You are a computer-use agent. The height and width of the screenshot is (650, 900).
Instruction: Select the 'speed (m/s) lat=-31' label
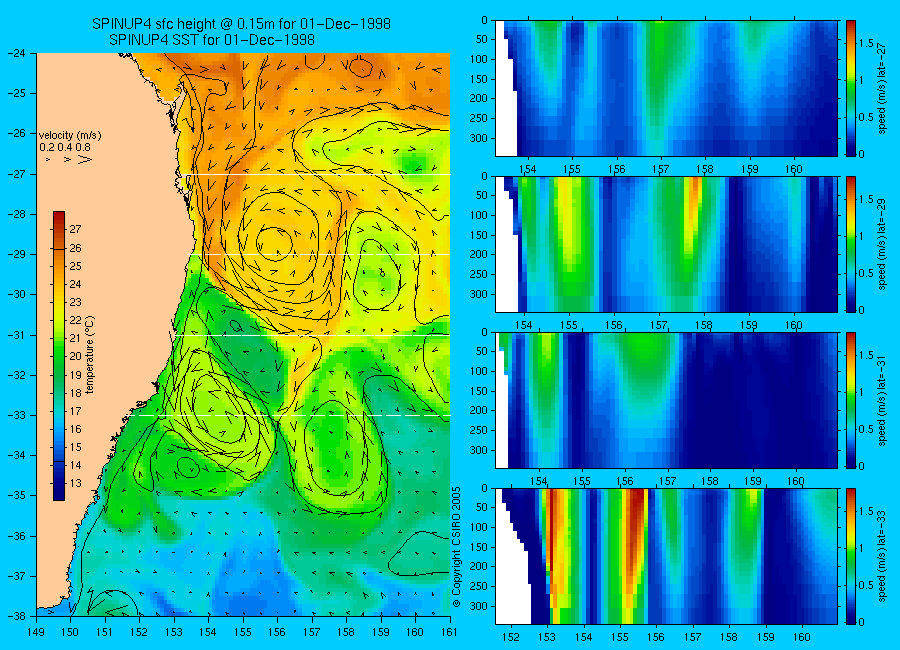click(x=882, y=400)
